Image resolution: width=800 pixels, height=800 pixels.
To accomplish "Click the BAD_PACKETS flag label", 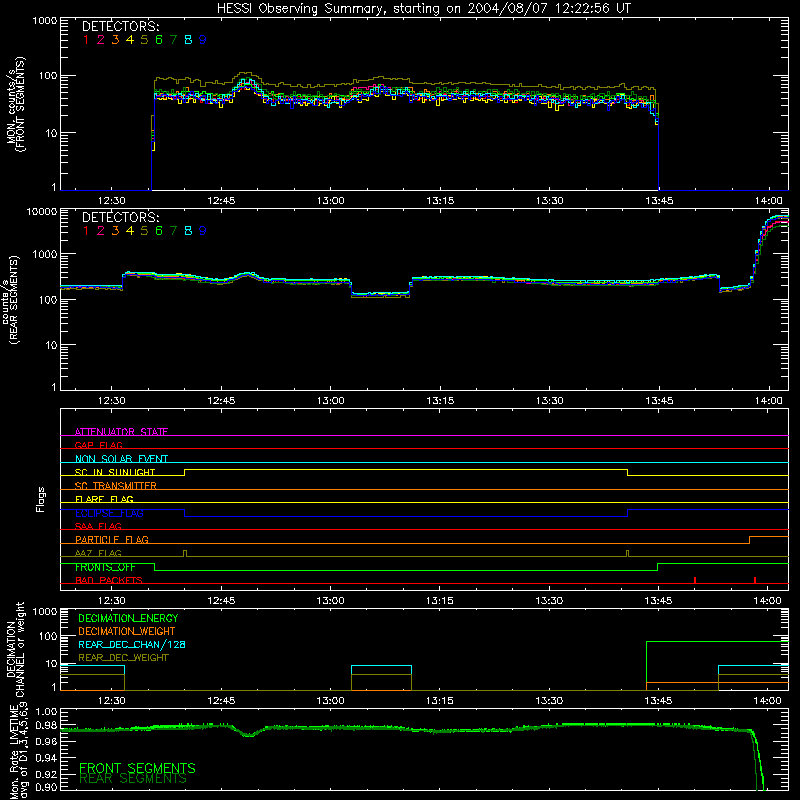I will click(x=109, y=580).
